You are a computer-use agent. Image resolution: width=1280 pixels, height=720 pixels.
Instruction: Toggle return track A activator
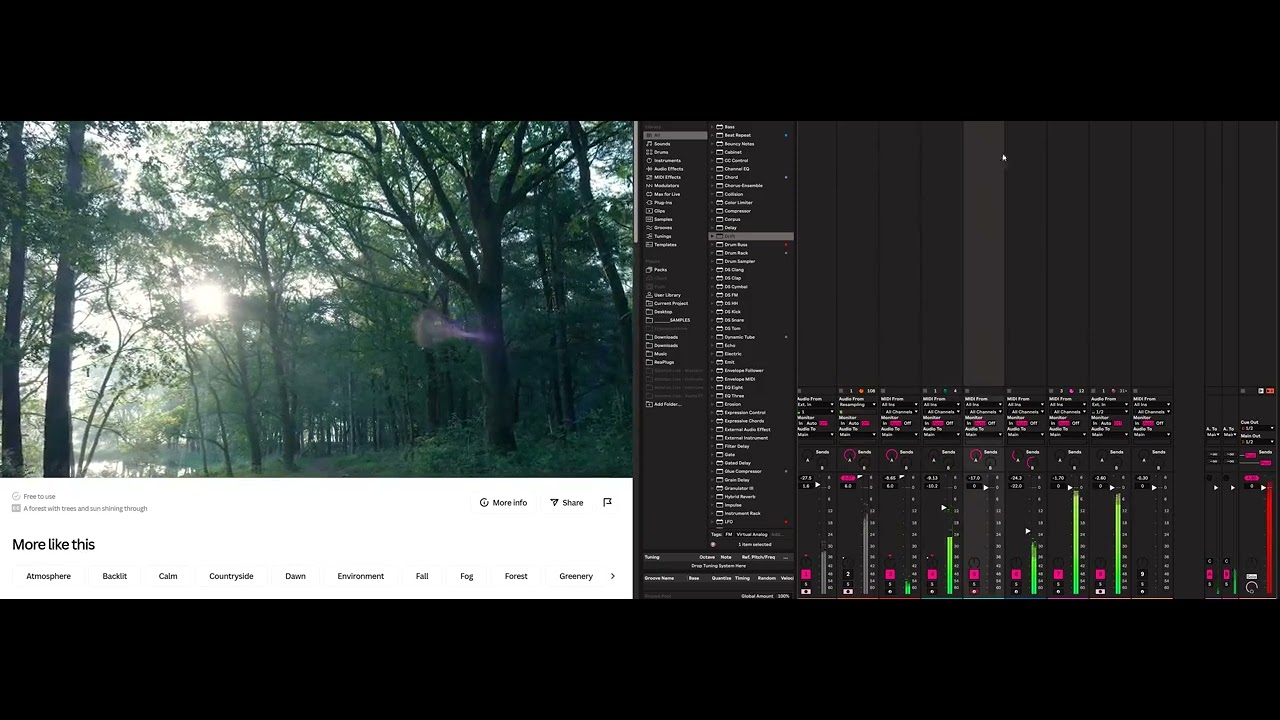click(x=1210, y=574)
